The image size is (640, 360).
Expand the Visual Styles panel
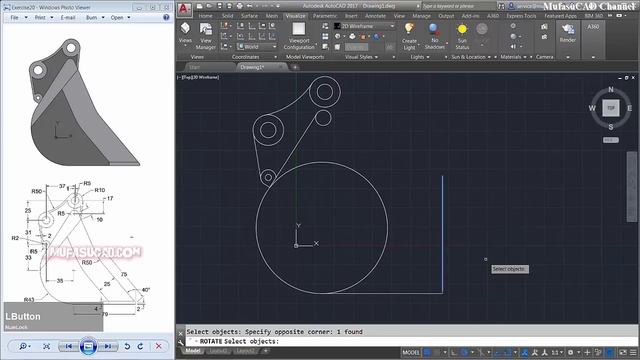coord(361,57)
